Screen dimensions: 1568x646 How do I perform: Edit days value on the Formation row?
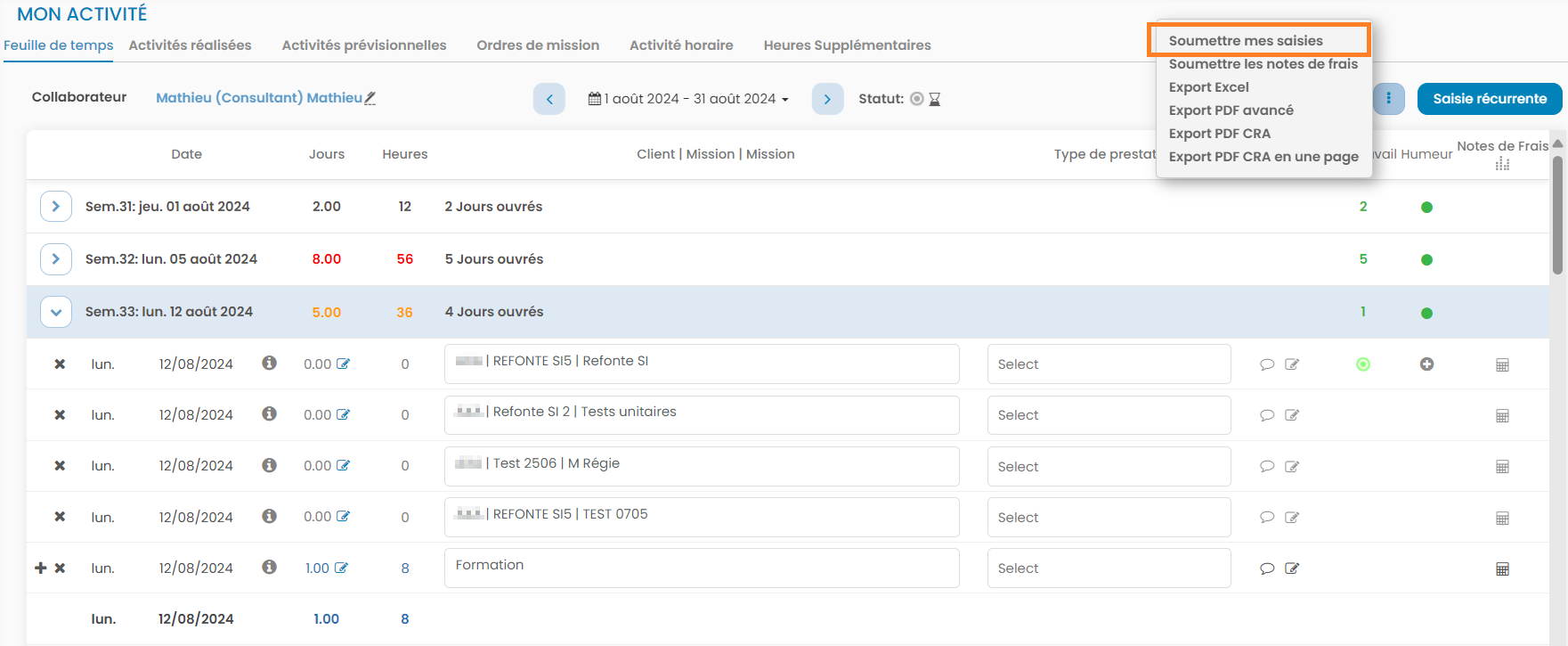coord(341,568)
